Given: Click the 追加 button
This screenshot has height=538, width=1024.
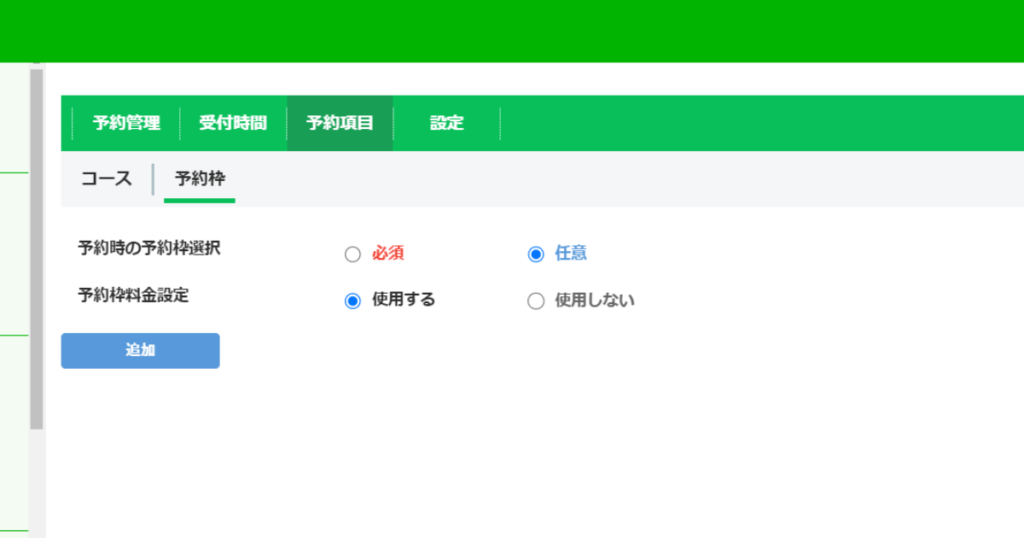Looking at the screenshot, I should 140,351.
